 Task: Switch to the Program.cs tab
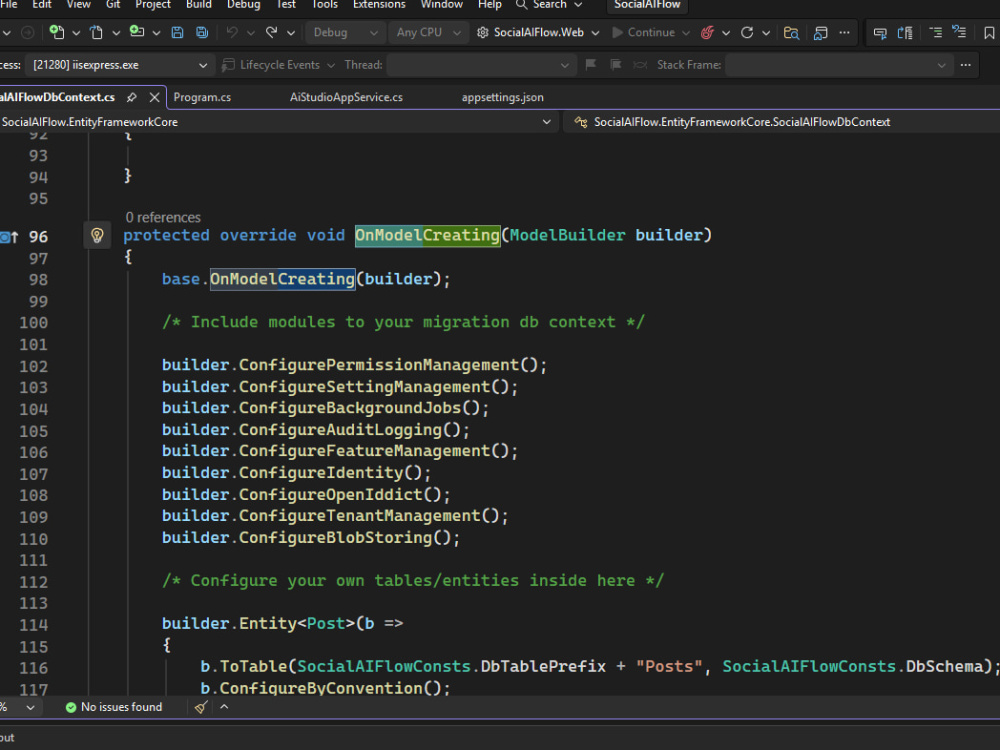tap(202, 98)
